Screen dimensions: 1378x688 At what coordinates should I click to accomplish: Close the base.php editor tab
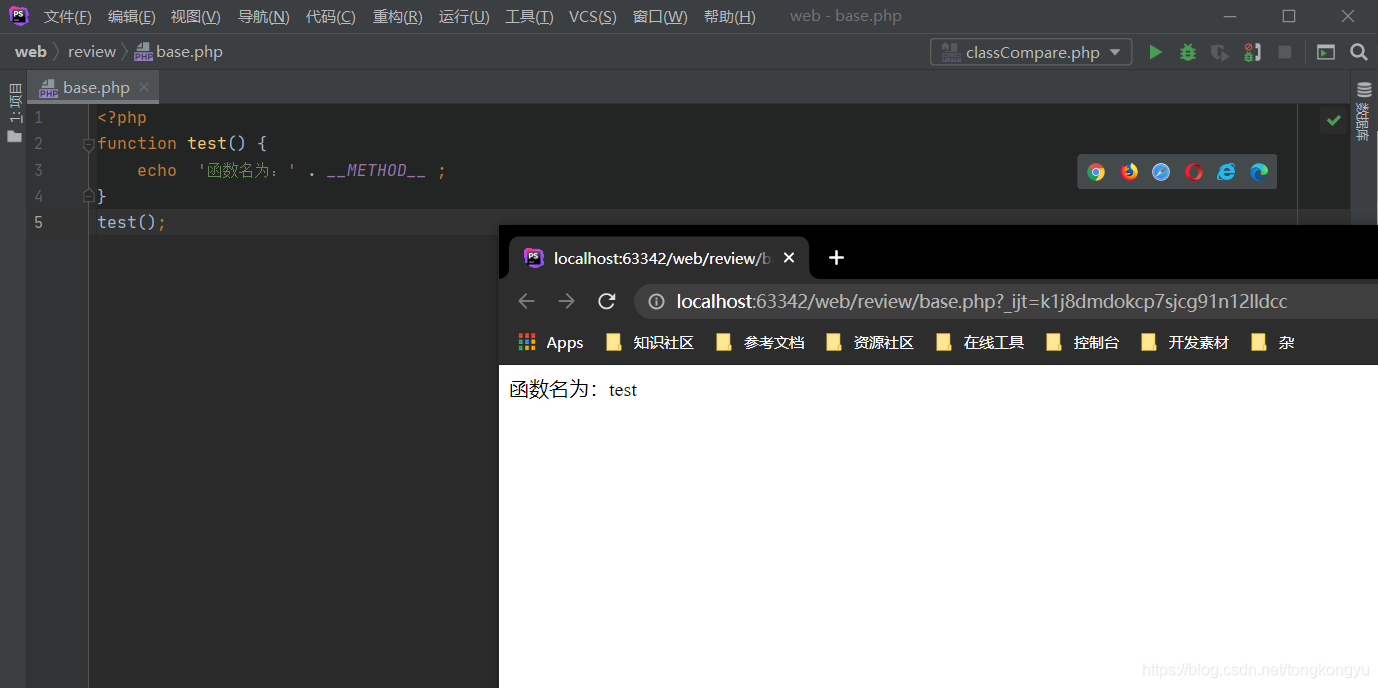[x=144, y=87]
